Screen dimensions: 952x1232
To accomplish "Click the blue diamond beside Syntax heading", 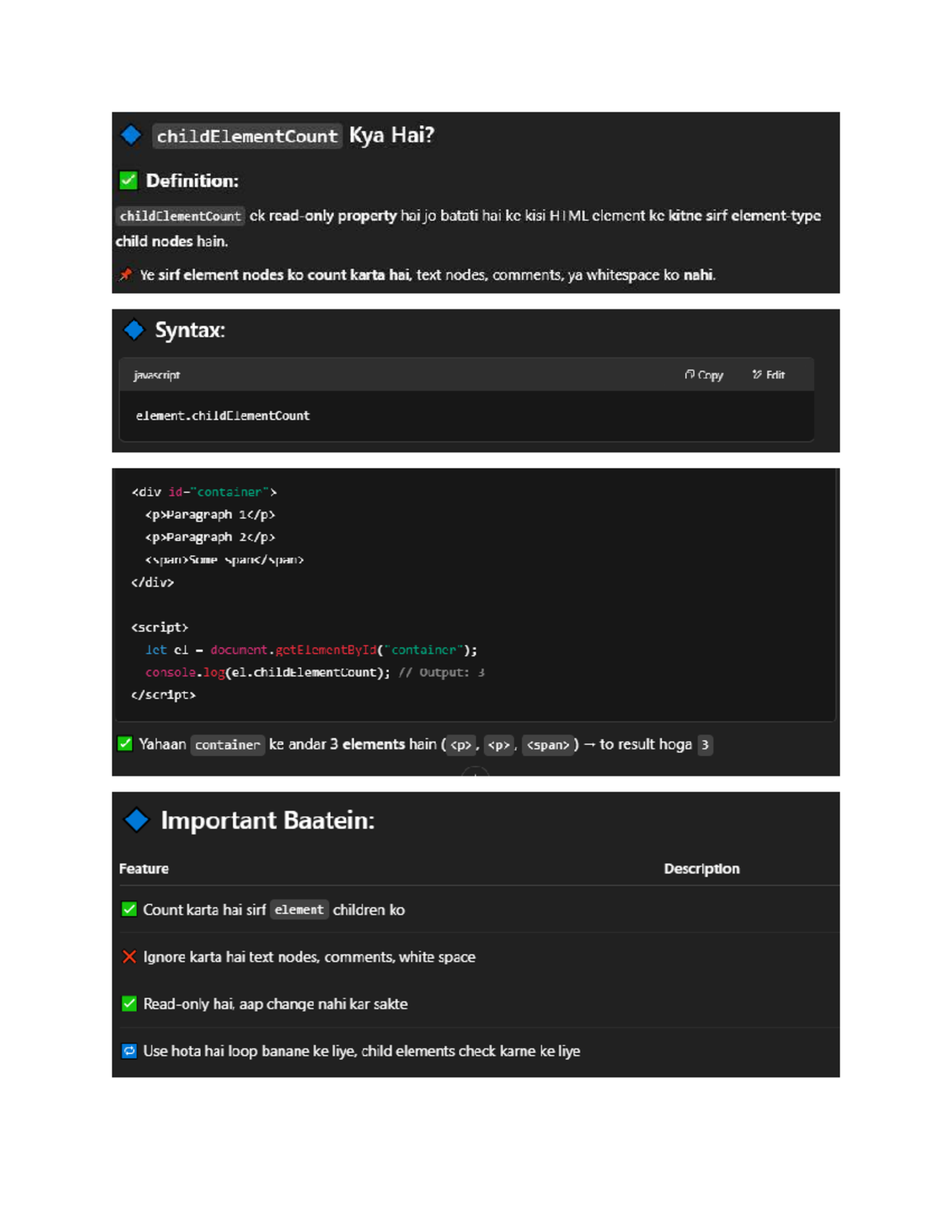I will tap(134, 330).
